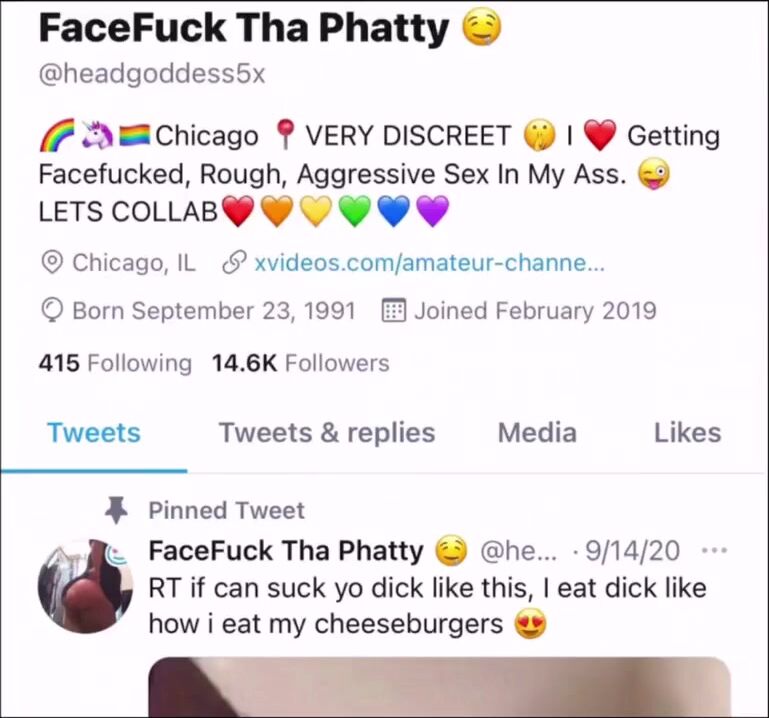Switch to the Likes tab
This screenshot has width=769, height=718.
point(687,433)
